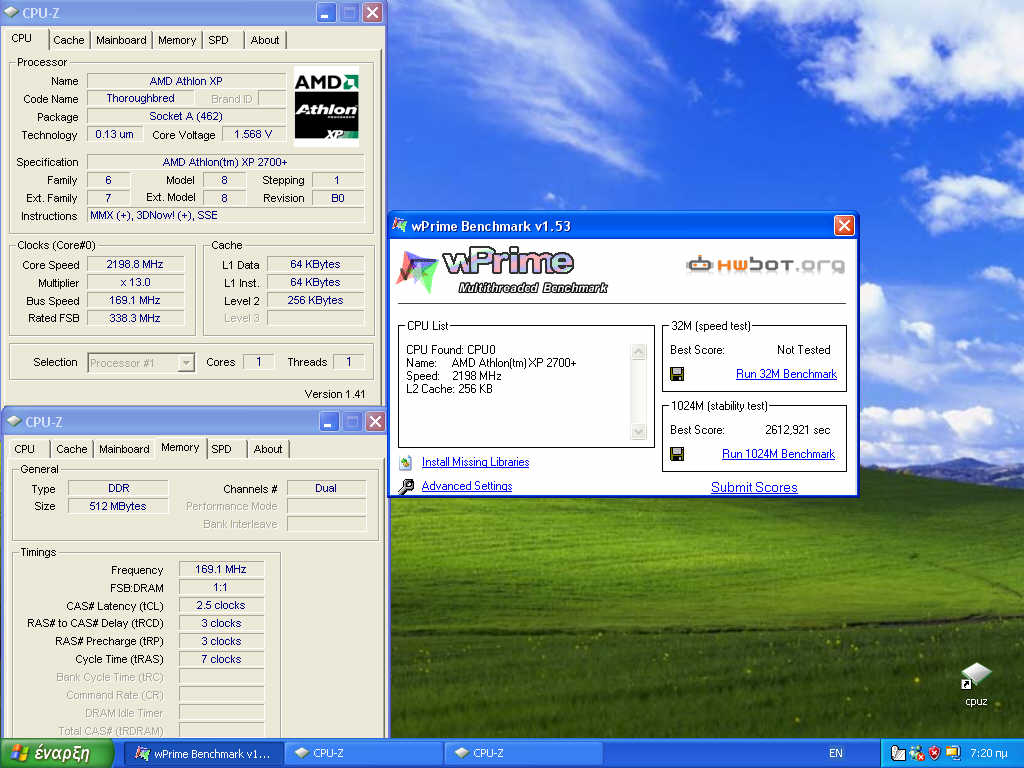The height and width of the screenshot is (768, 1024).
Task: Click the CAS# Latency 2.5 clocks value
Action: [221, 605]
